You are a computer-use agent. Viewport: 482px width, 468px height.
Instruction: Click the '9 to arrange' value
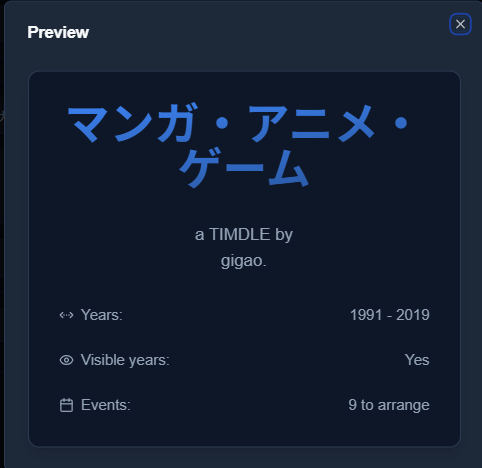click(x=389, y=405)
